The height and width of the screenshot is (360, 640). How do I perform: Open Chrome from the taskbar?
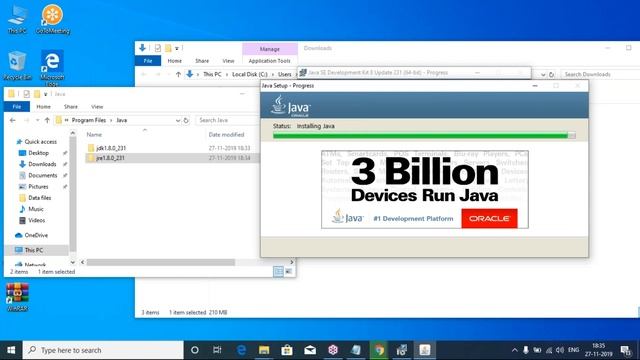point(379,350)
